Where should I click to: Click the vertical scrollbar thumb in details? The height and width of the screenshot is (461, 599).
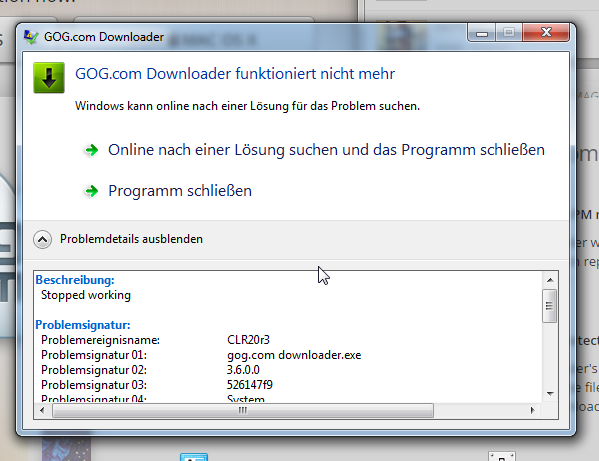coord(550,306)
